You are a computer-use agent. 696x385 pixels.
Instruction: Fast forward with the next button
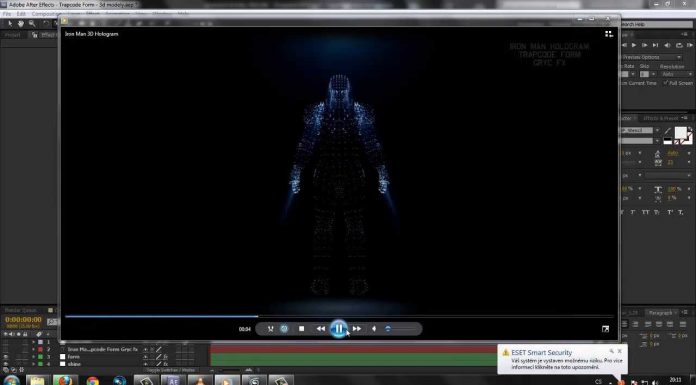click(357, 329)
